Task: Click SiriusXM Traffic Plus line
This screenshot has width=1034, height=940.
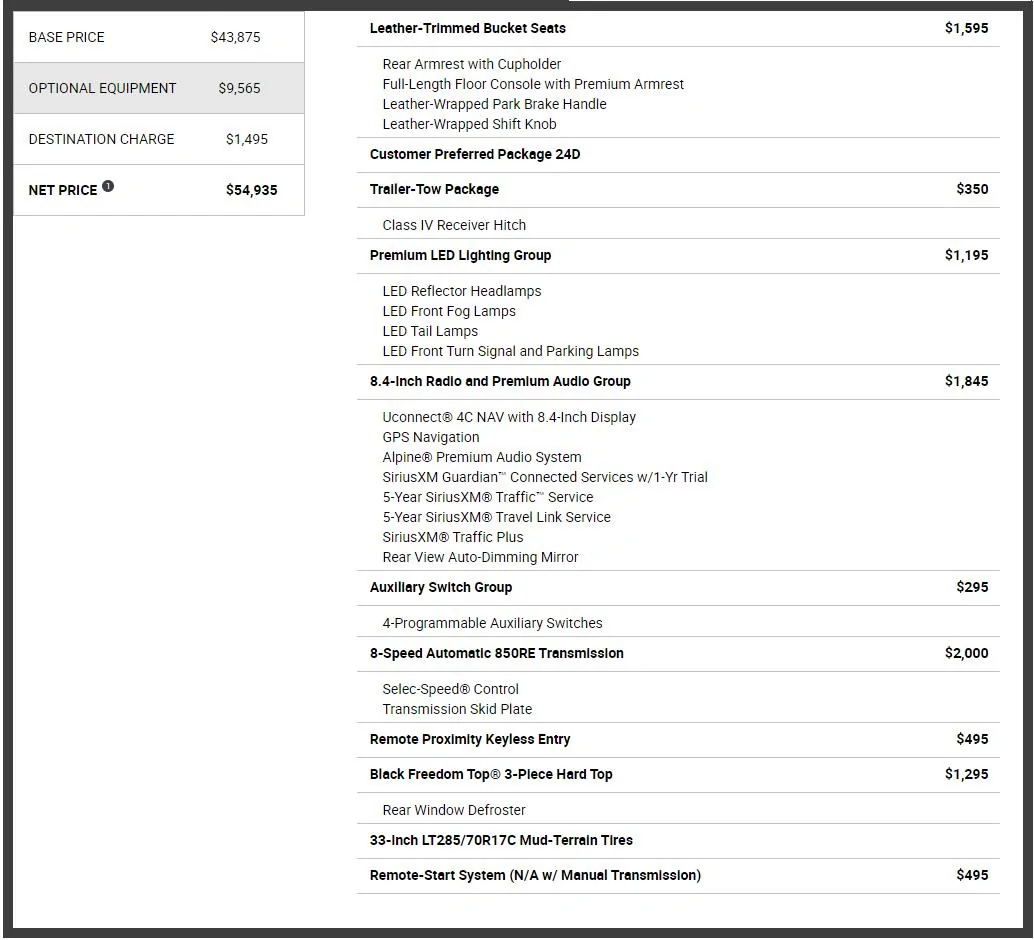Action: [x=452, y=537]
